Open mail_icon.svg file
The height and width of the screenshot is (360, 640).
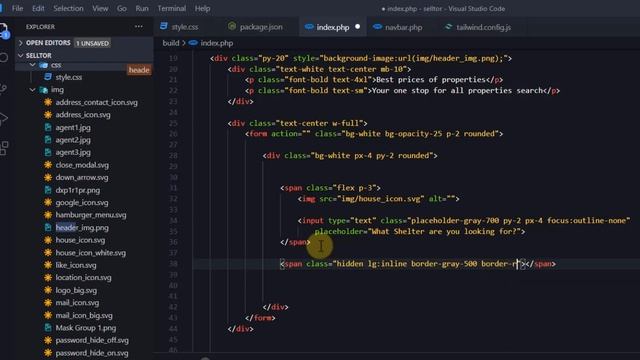(77, 302)
